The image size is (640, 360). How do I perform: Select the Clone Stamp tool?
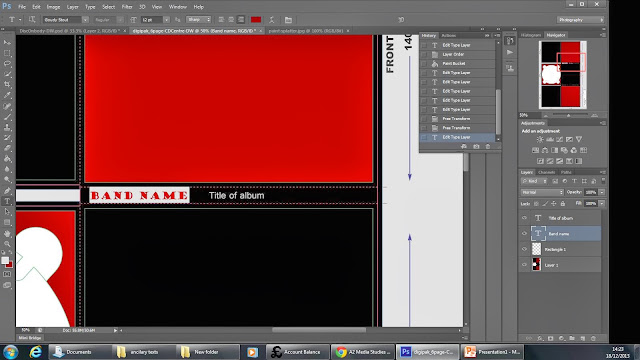point(7,127)
